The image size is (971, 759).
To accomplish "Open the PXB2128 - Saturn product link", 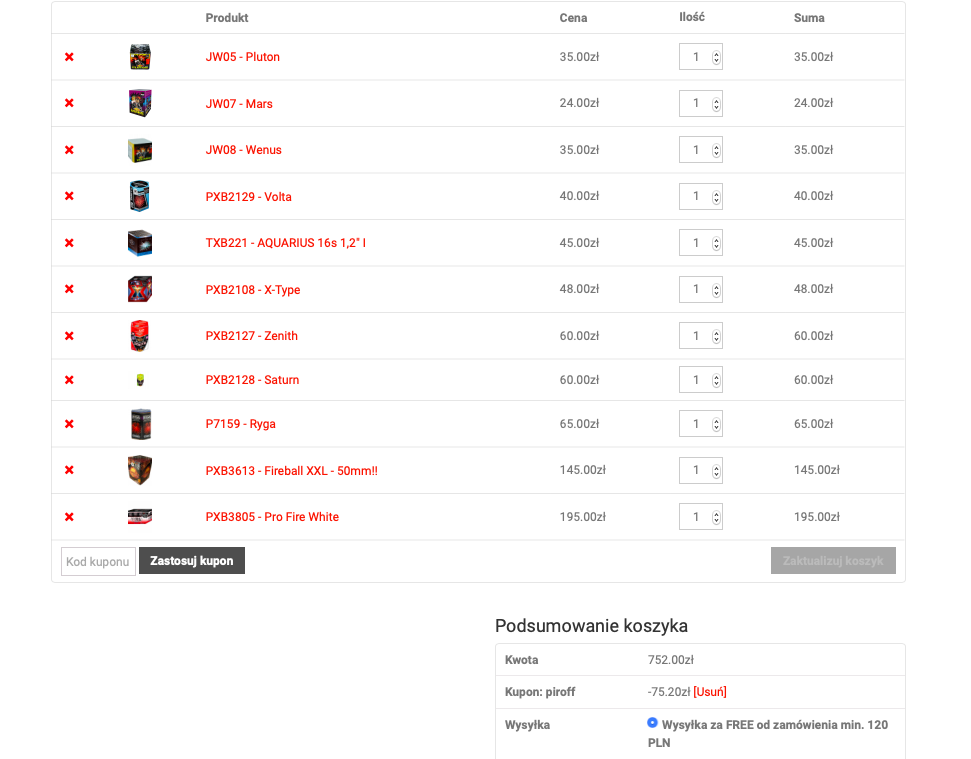I will pyautogui.click(x=252, y=380).
